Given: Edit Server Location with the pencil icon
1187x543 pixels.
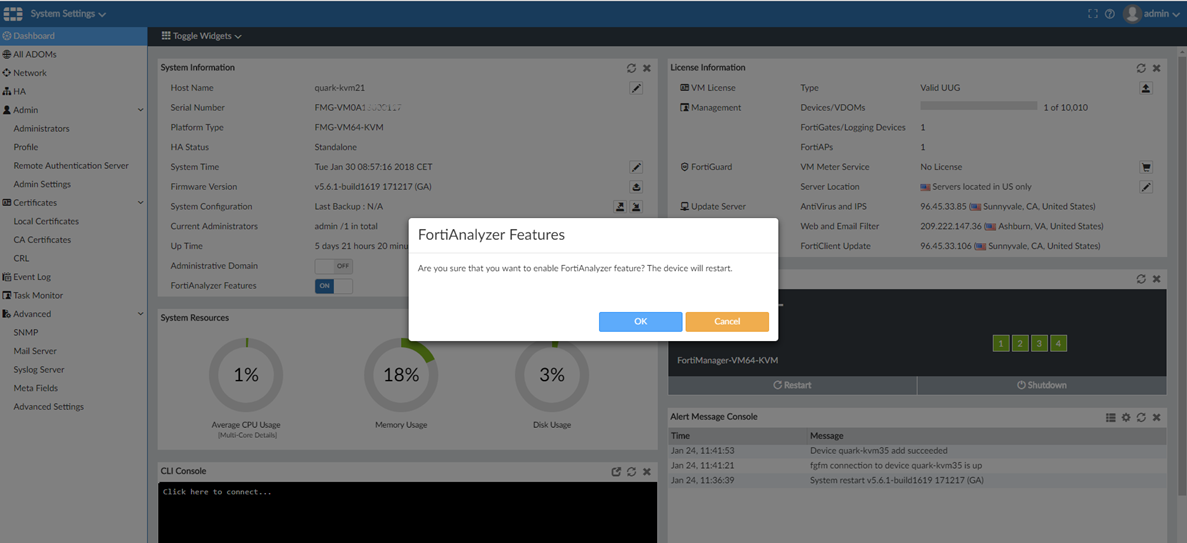Looking at the screenshot, I should 1146,187.
